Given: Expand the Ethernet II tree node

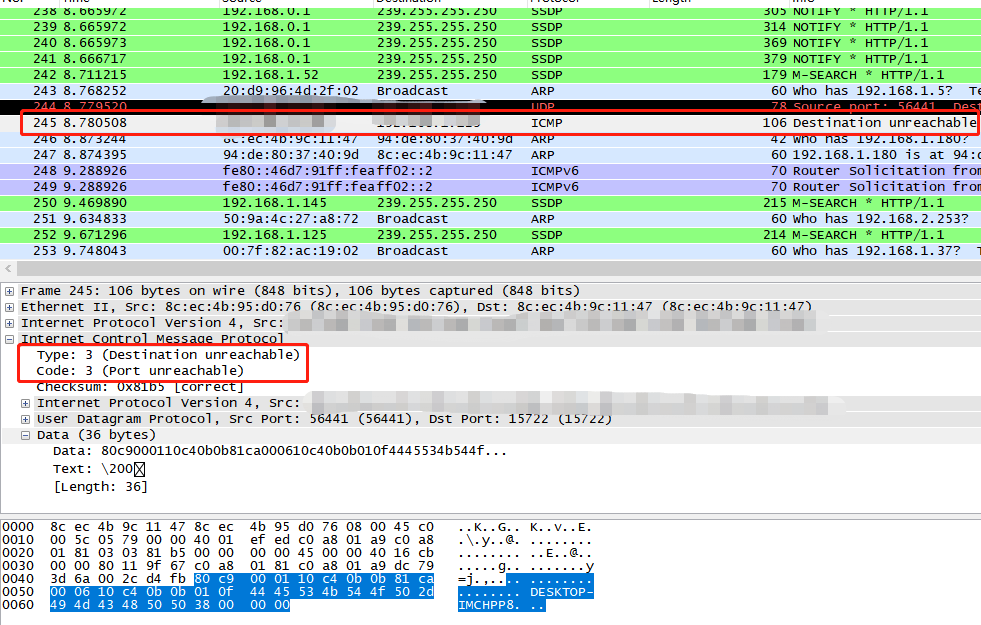Looking at the screenshot, I should coord(9,307).
